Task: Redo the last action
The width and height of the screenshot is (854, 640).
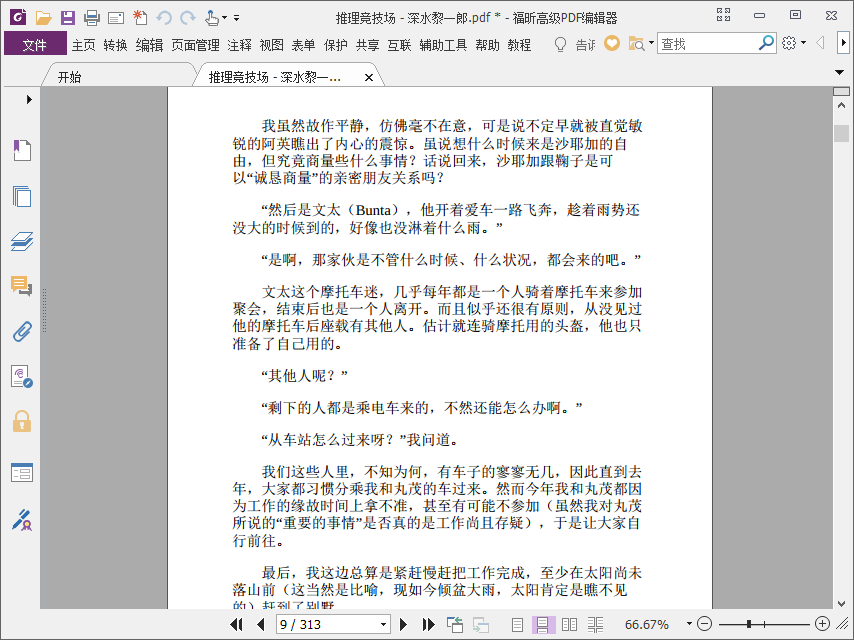Action: pos(188,18)
